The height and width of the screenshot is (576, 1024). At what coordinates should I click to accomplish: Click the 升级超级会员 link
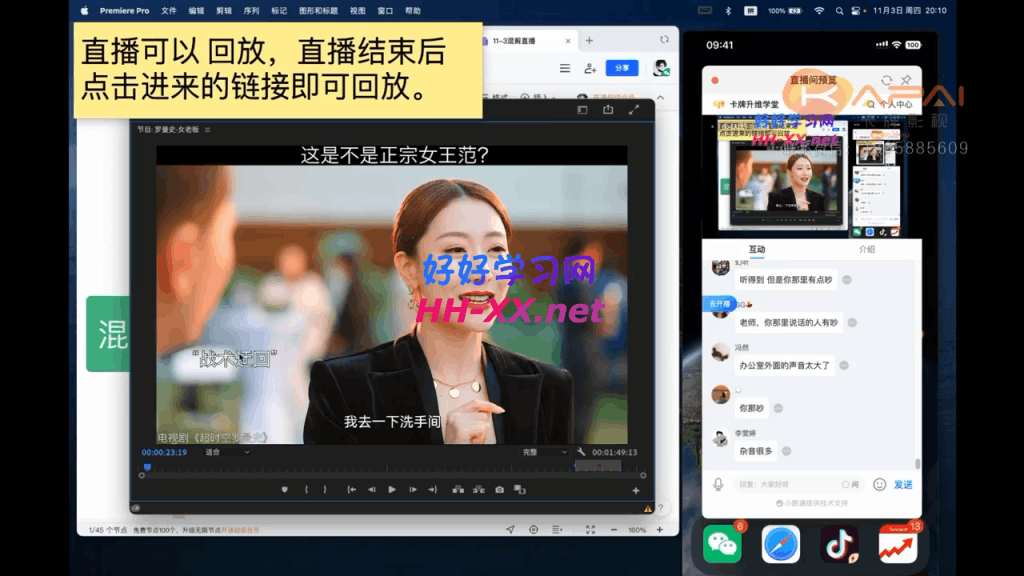(x=240, y=530)
